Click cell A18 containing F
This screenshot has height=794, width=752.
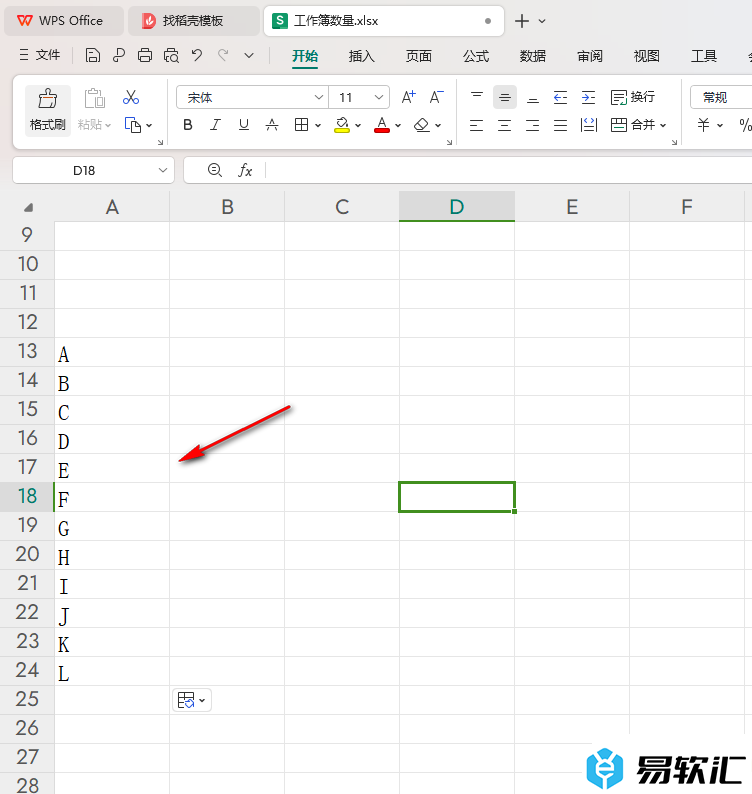pos(112,497)
